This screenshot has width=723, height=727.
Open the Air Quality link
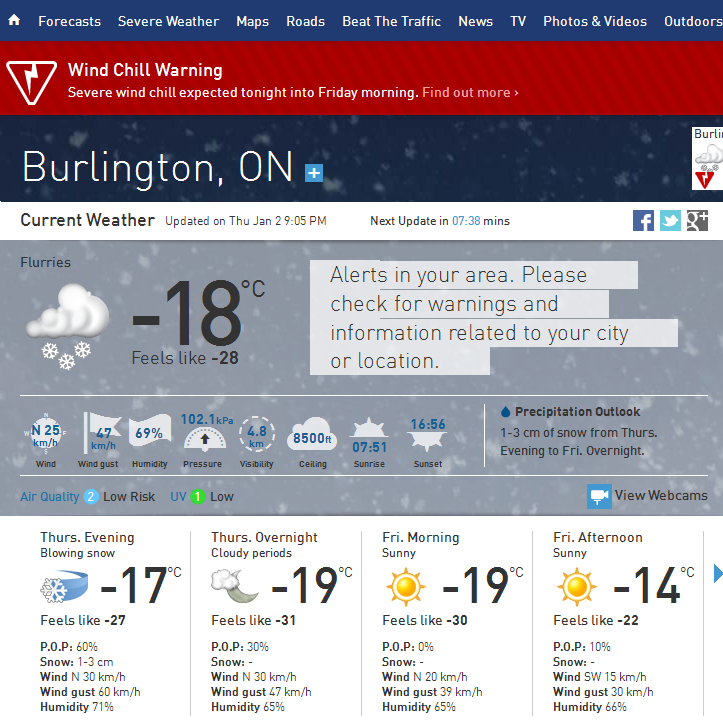point(50,497)
